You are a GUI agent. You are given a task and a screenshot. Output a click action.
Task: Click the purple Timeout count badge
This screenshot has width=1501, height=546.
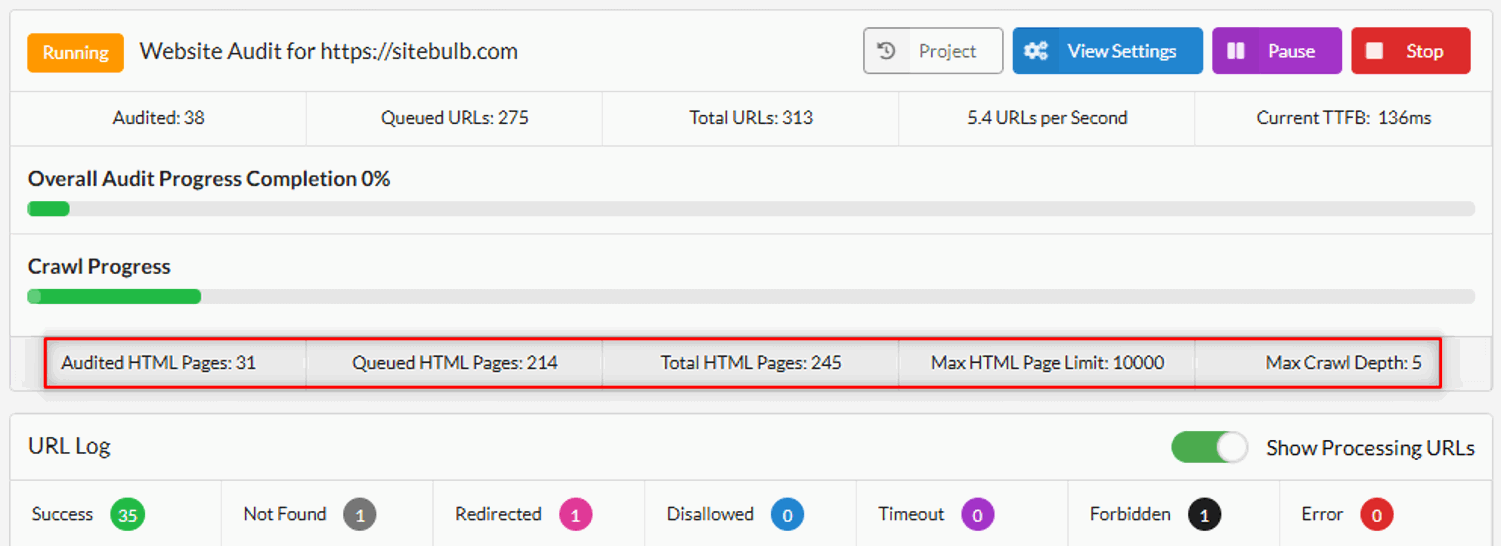coord(977,515)
